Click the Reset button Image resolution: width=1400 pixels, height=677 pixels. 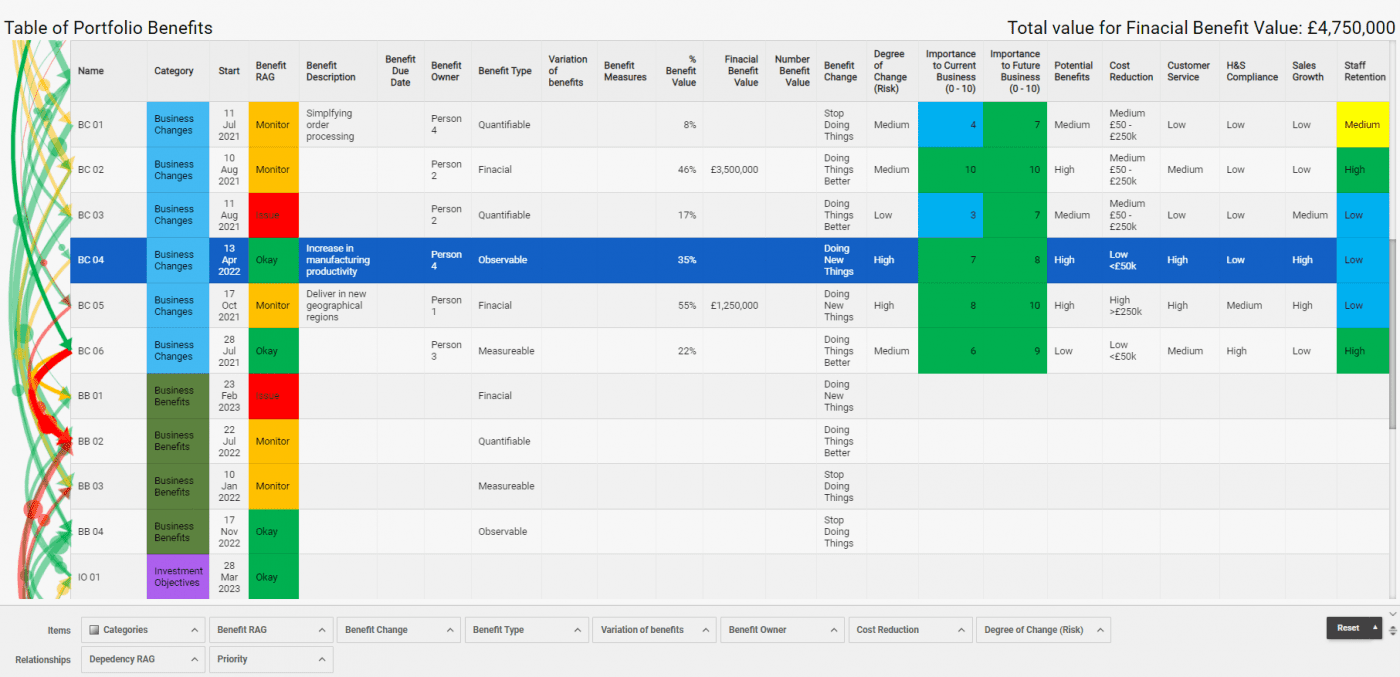[x=1349, y=628]
